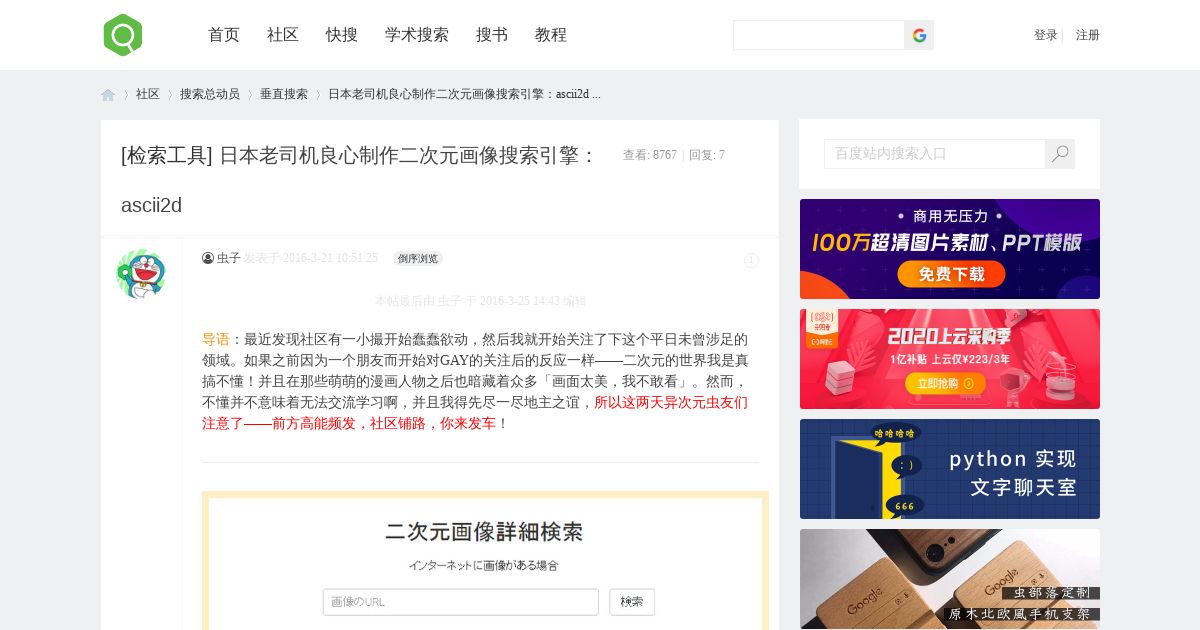Open the 虫部落定制 phone stand banner
Image resolution: width=1200 pixels, height=630 pixels.
click(950, 579)
